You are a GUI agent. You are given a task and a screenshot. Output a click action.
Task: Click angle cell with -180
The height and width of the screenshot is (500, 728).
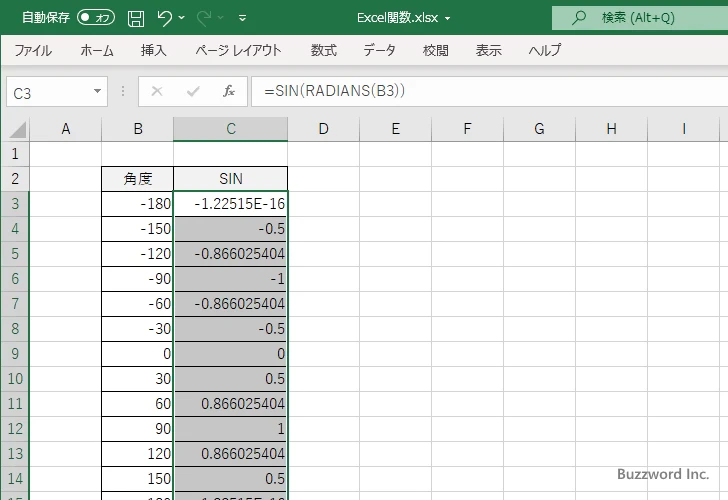(137, 204)
